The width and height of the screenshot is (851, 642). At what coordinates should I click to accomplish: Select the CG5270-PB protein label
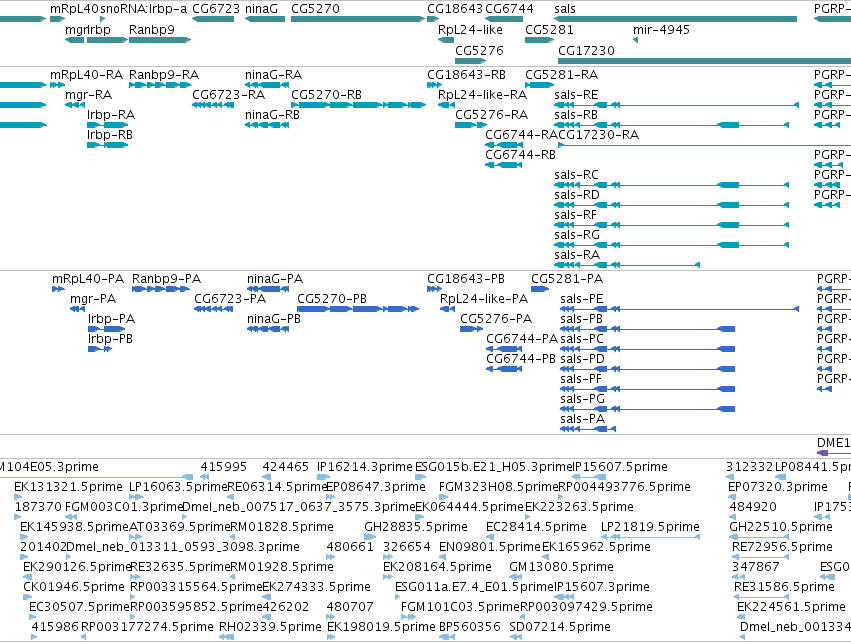[332, 299]
